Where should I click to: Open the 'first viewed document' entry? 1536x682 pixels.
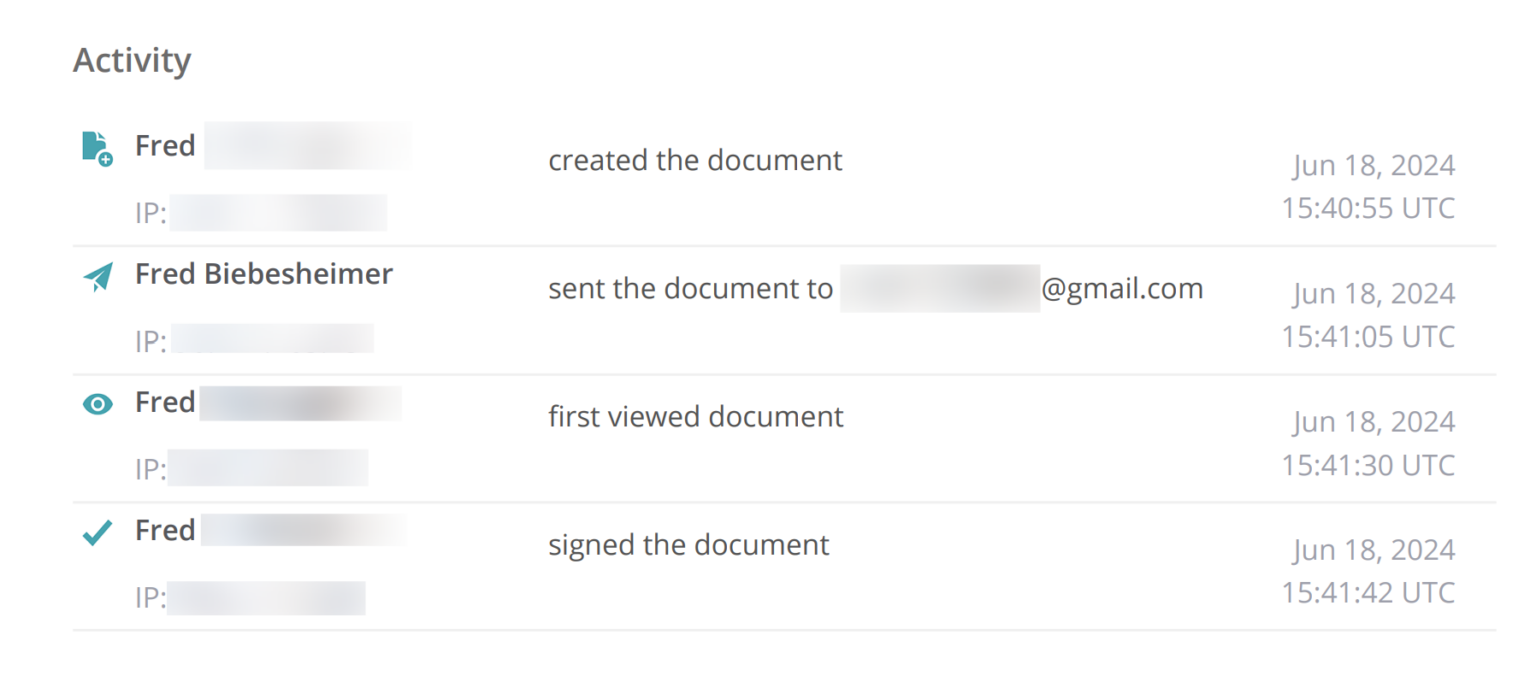pos(696,417)
